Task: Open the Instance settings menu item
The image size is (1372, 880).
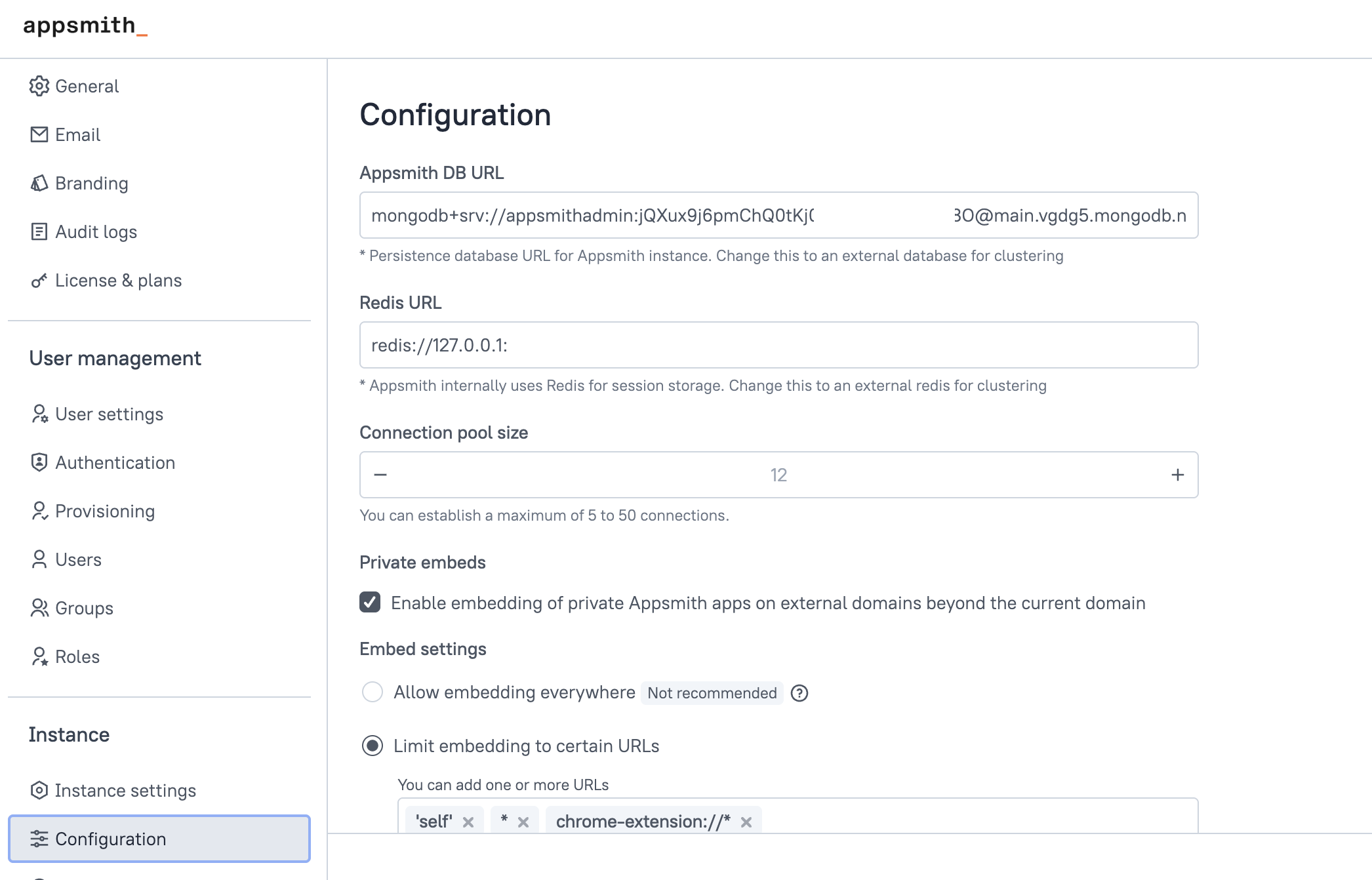Action: [125, 790]
